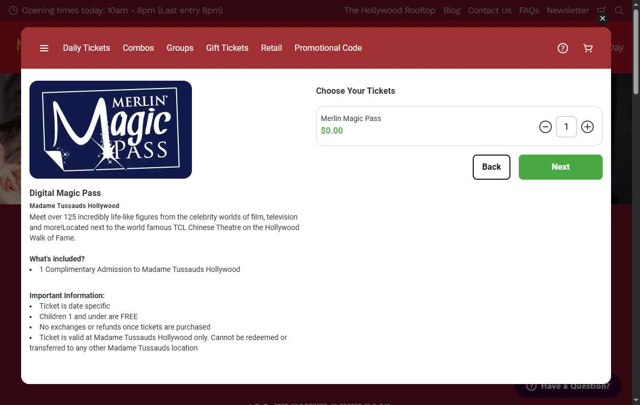Click the Digital Magic Pass heading

(x=65, y=193)
